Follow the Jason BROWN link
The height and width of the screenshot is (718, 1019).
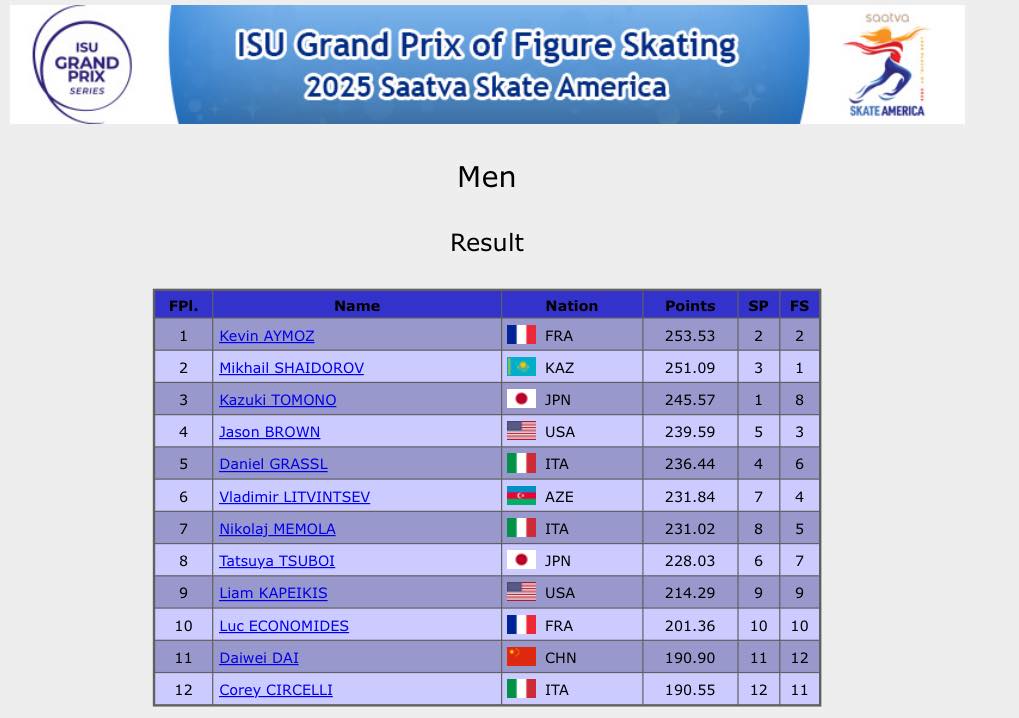point(270,432)
